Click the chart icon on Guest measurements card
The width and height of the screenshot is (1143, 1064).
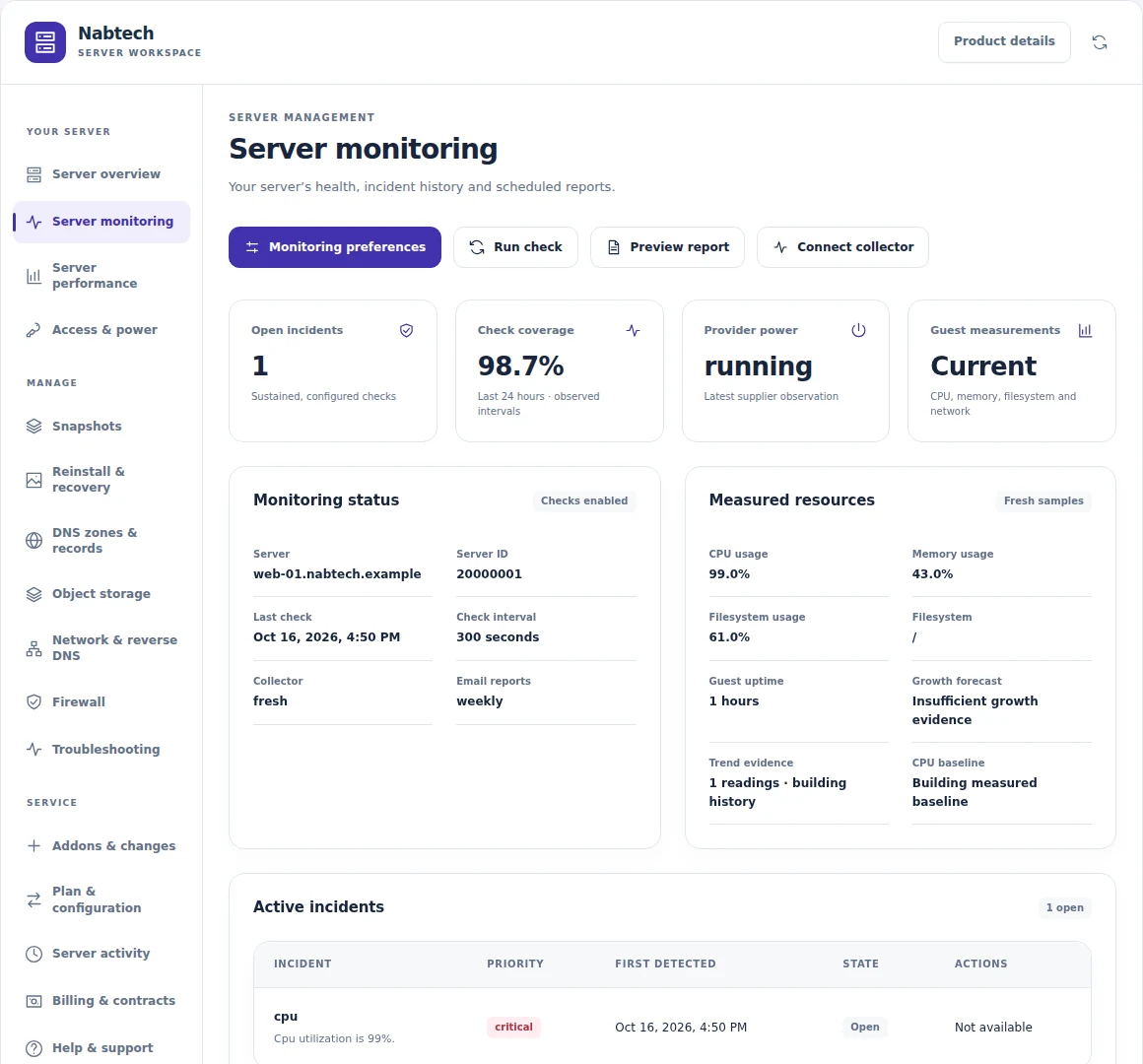click(1086, 330)
